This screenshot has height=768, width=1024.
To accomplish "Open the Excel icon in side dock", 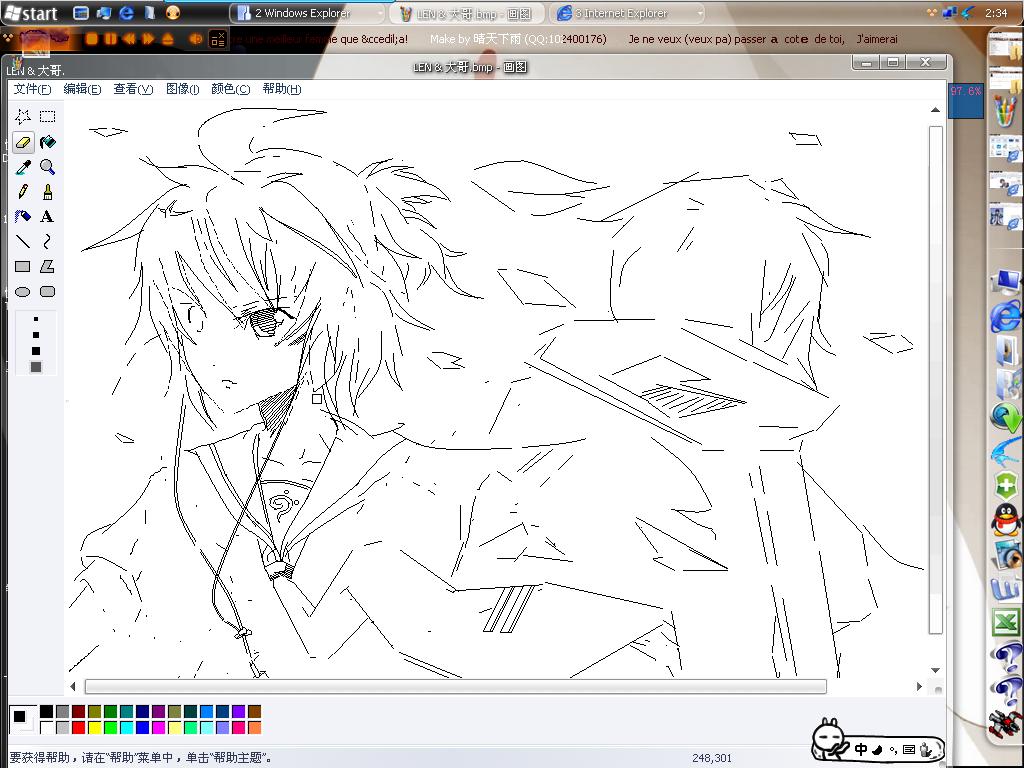I will click(1006, 621).
